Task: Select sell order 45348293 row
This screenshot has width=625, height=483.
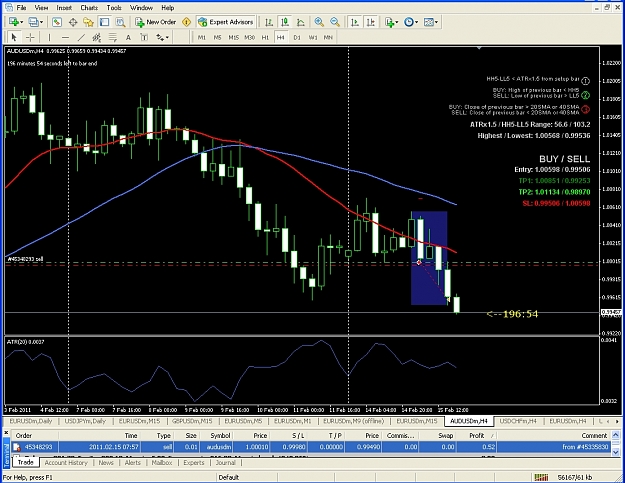Action: point(311,447)
